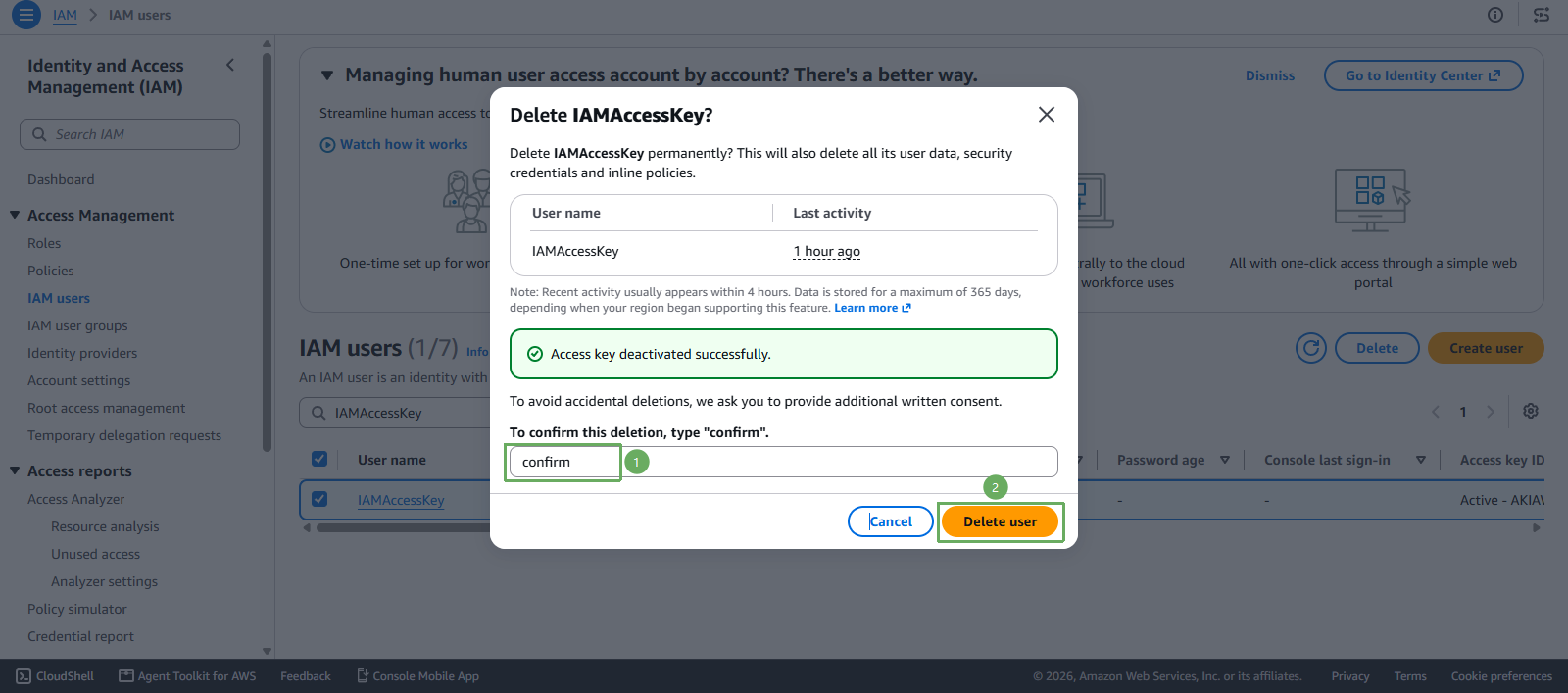Screen dimensions: 1568x693
Task: Open Roles in the sidebar
Action: tap(44, 243)
